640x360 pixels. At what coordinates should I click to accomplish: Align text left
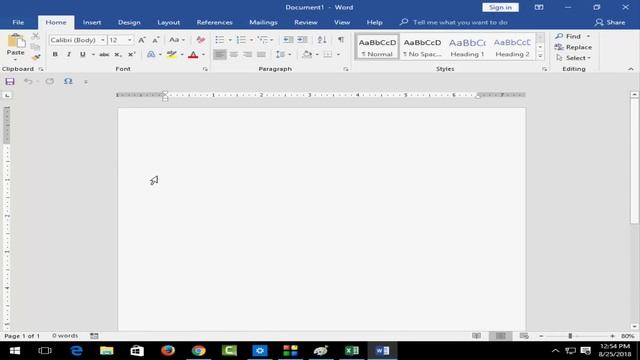click(220, 54)
